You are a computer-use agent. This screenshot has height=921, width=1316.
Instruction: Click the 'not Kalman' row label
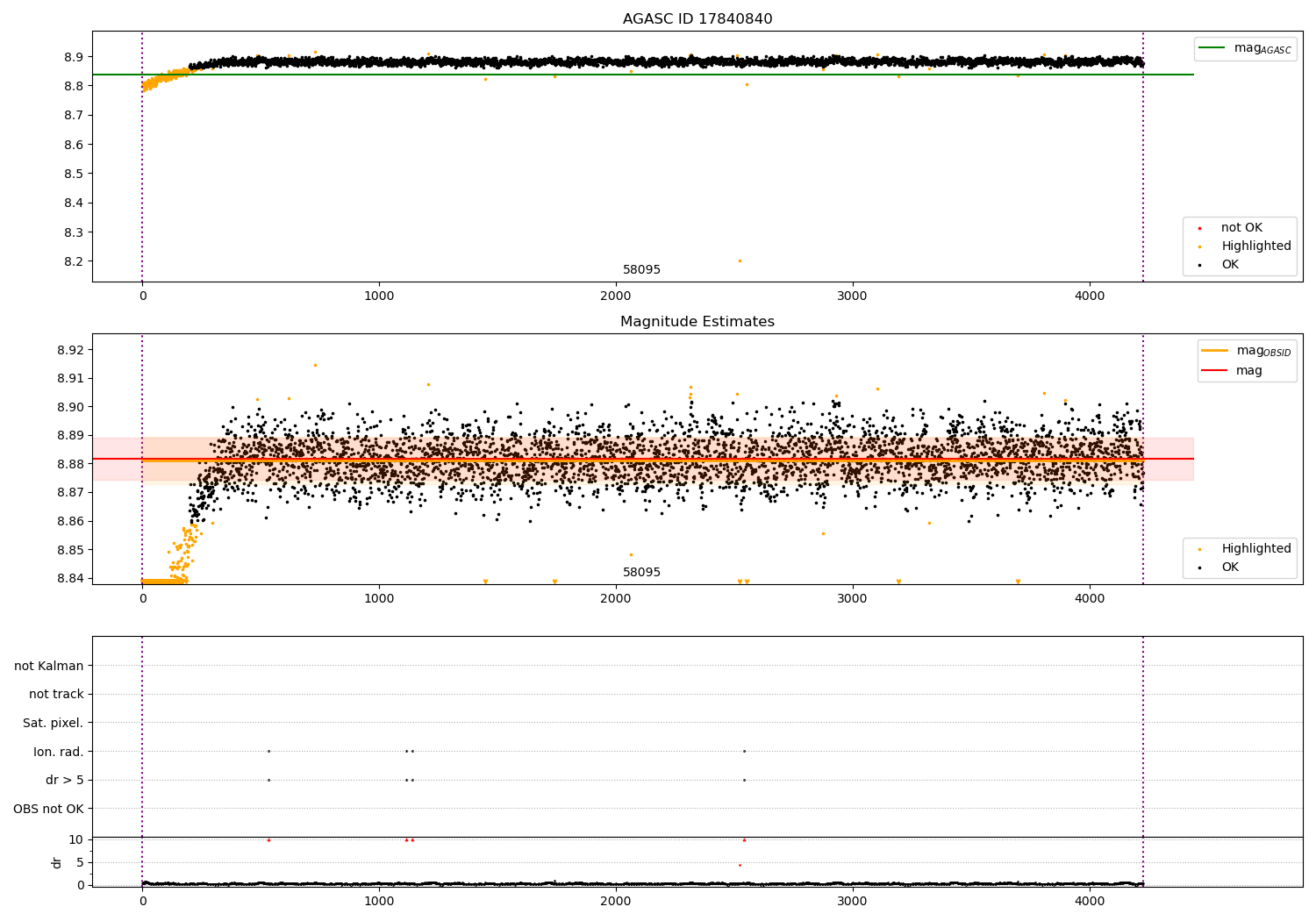click(49, 666)
